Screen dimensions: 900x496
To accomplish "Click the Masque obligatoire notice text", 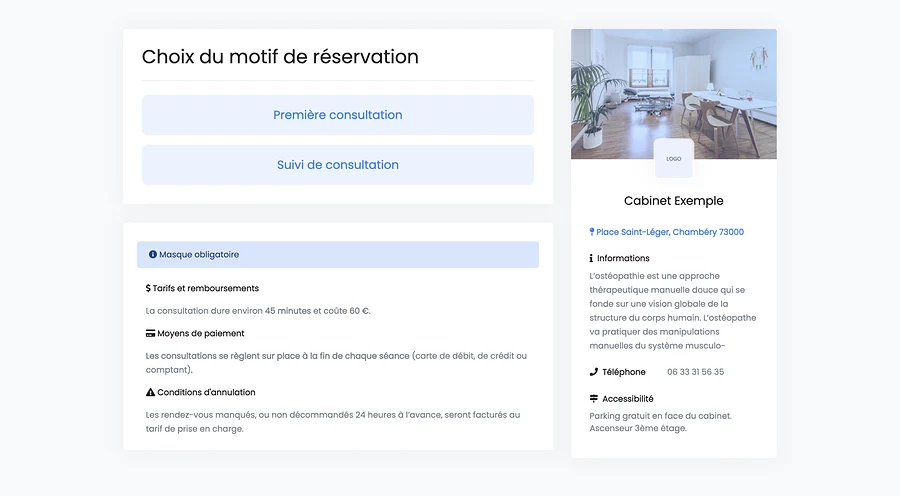I will [199, 254].
